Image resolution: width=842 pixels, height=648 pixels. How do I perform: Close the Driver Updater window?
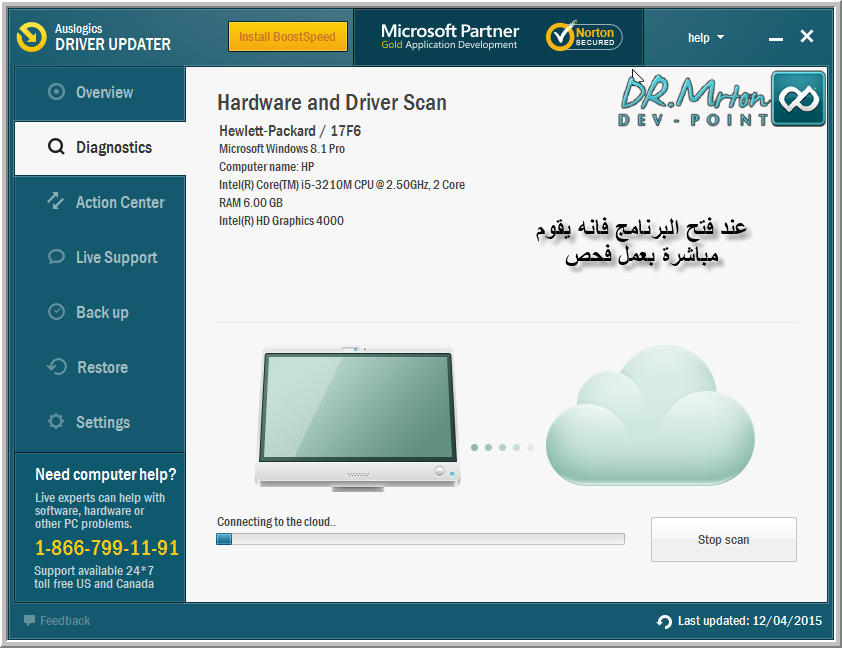pyautogui.click(x=807, y=37)
